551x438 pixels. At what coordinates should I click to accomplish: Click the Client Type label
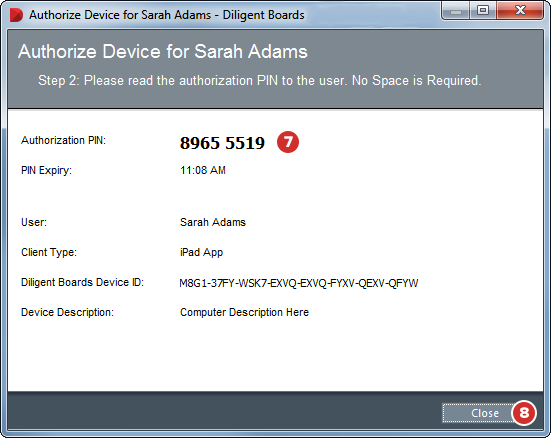[49, 252]
